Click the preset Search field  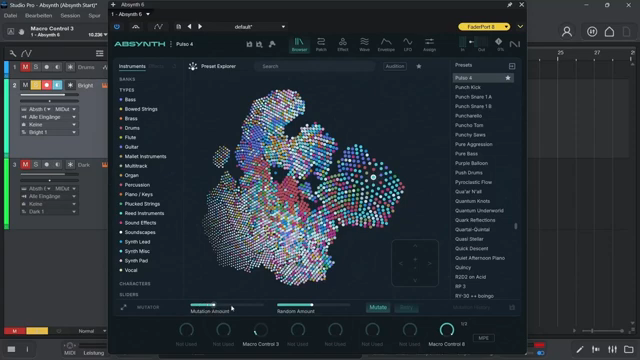314,66
